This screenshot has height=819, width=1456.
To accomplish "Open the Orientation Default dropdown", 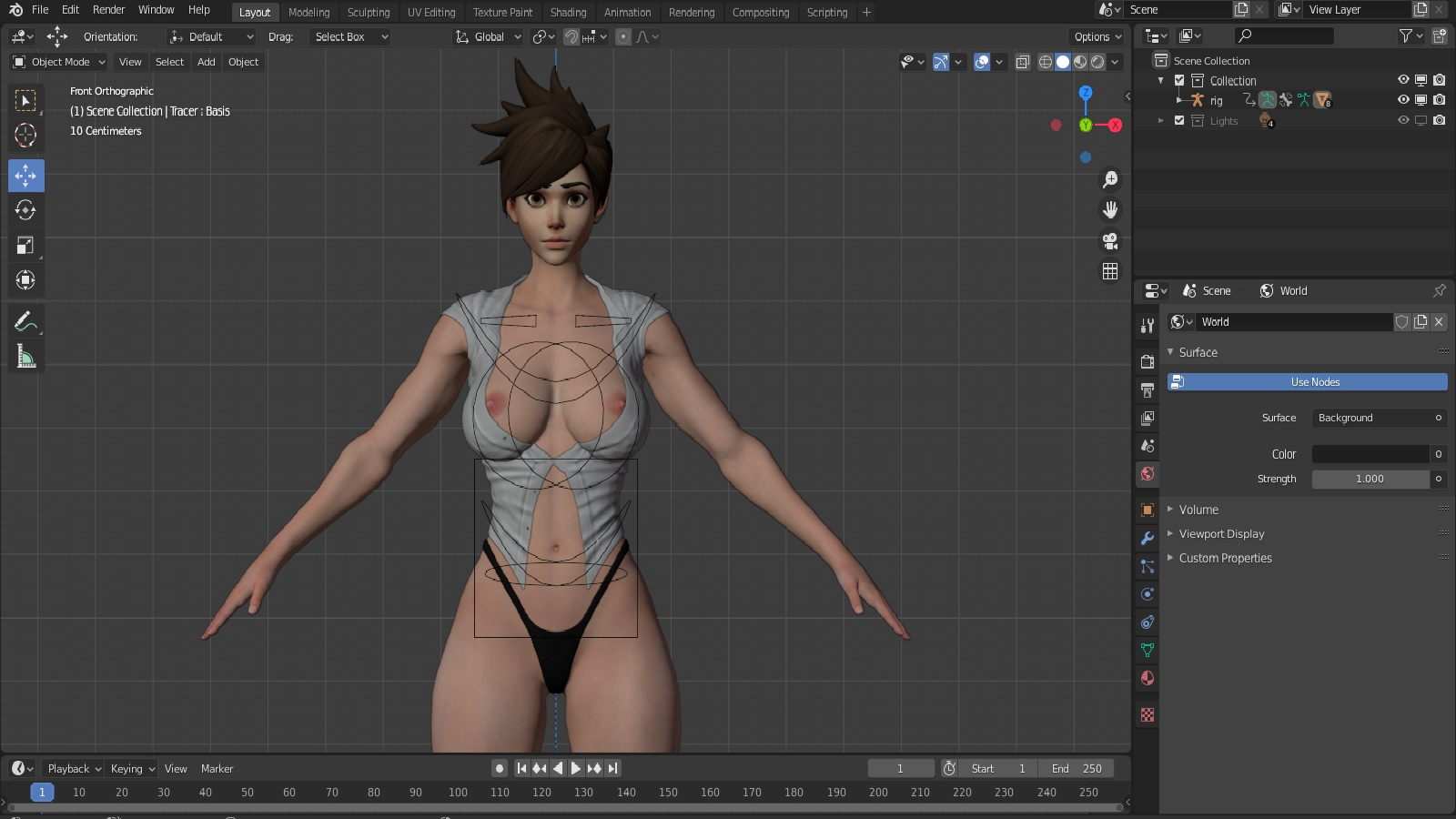I will [x=211, y=37].
